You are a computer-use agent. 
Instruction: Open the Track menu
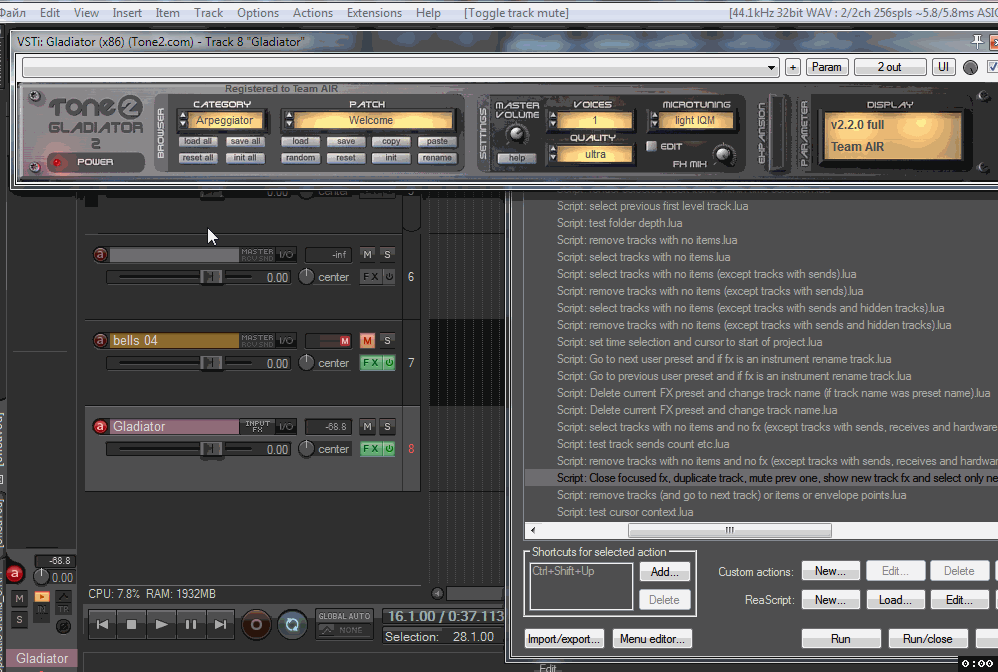208,13
